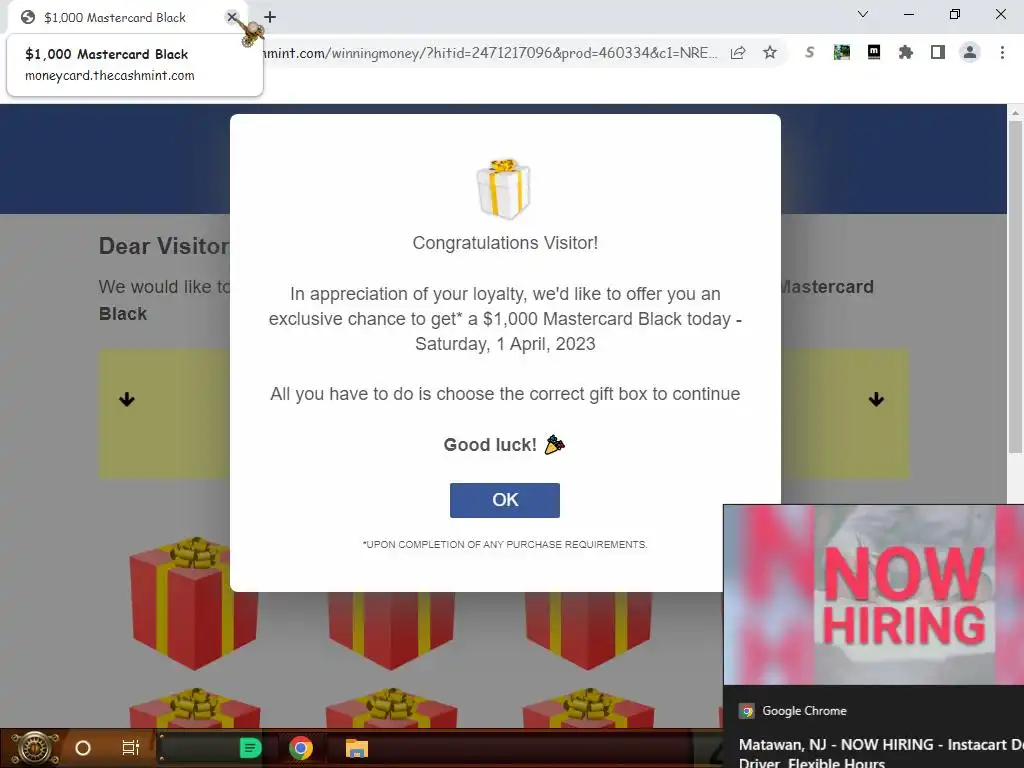Choose the middle red gift box in top row
The height and width of the screenshot is (768, 1024).
pyautogui.click(x=391, y=630)
